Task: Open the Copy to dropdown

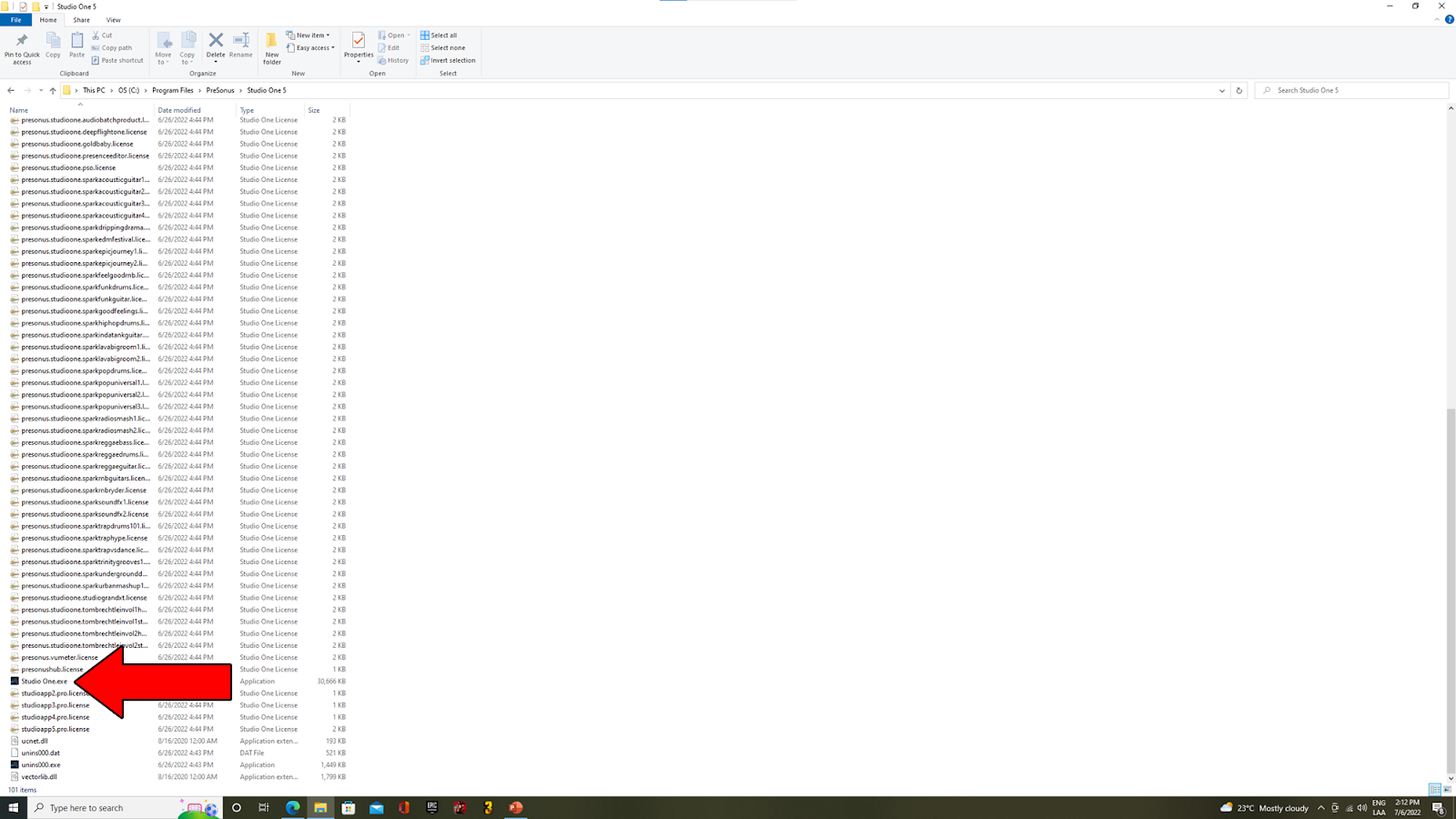Action: click(188, 48)
